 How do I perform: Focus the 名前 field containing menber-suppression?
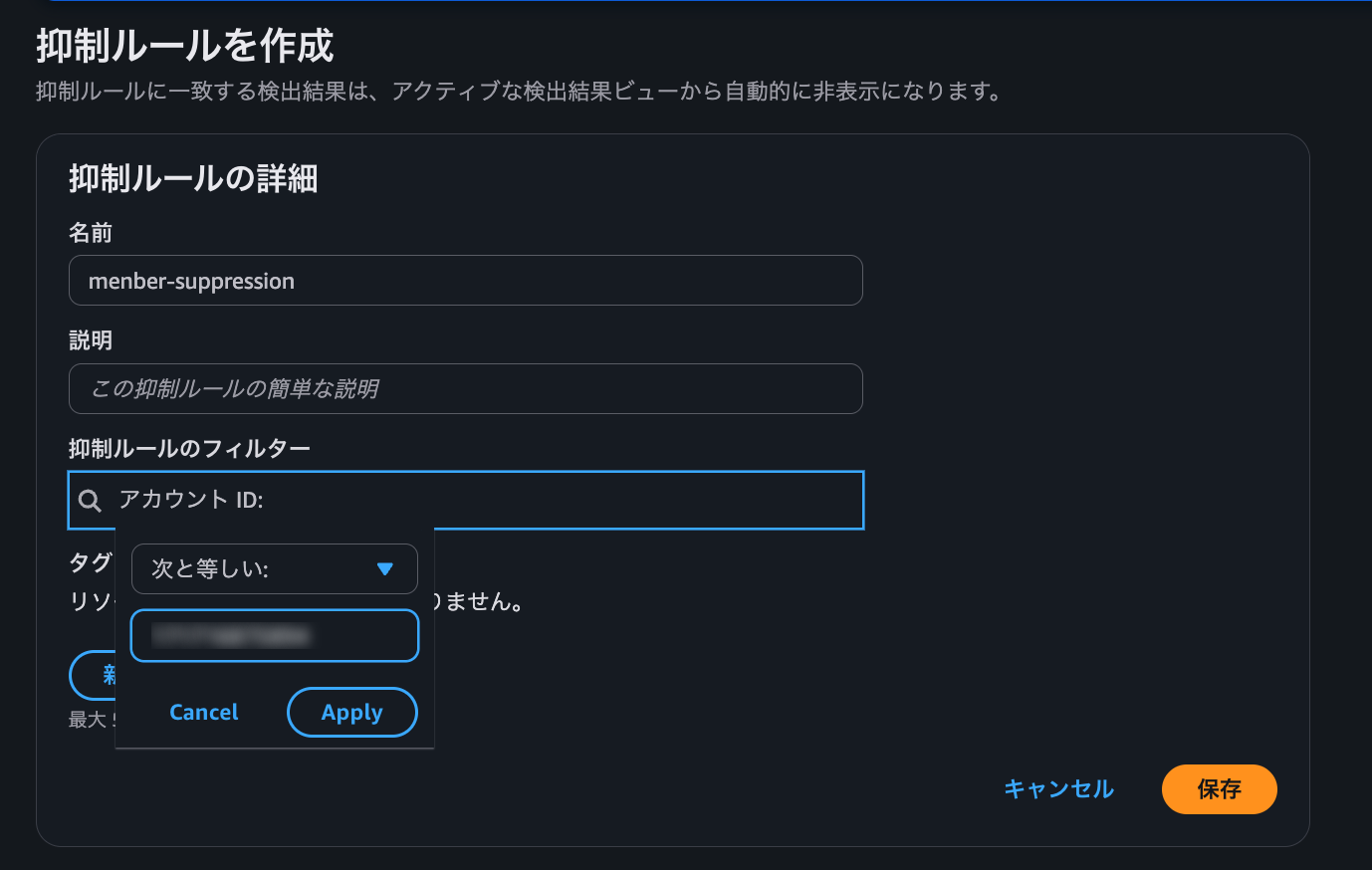click(x=465, y=280)
